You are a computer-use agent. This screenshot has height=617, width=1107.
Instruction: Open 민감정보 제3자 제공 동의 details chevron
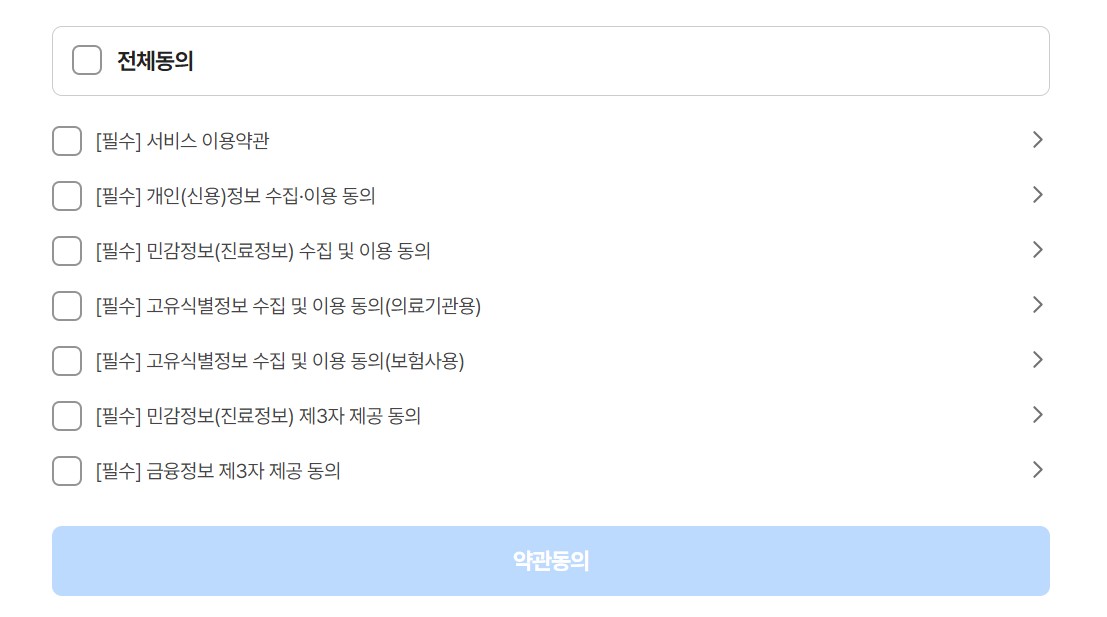pyautogui.click(x=1038, y=415)
